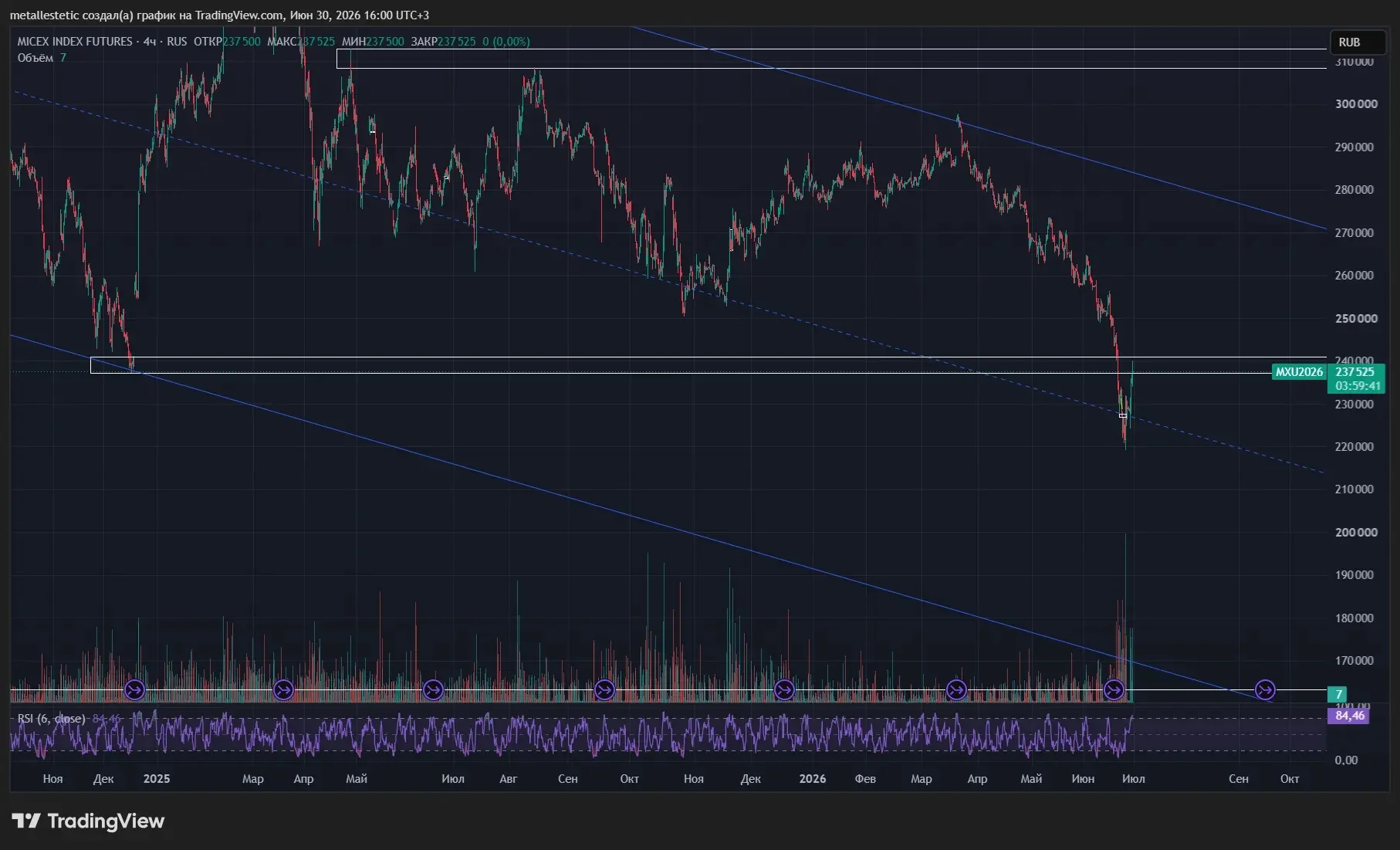Click the contract roll icon at December 2024
This screenshot has height=850, width=1400.
pyautogui.click(x=134, y=689)
